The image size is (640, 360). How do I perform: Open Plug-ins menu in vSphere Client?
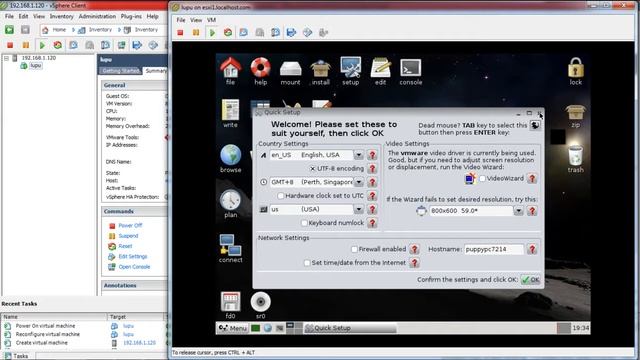tap(131, 16)
